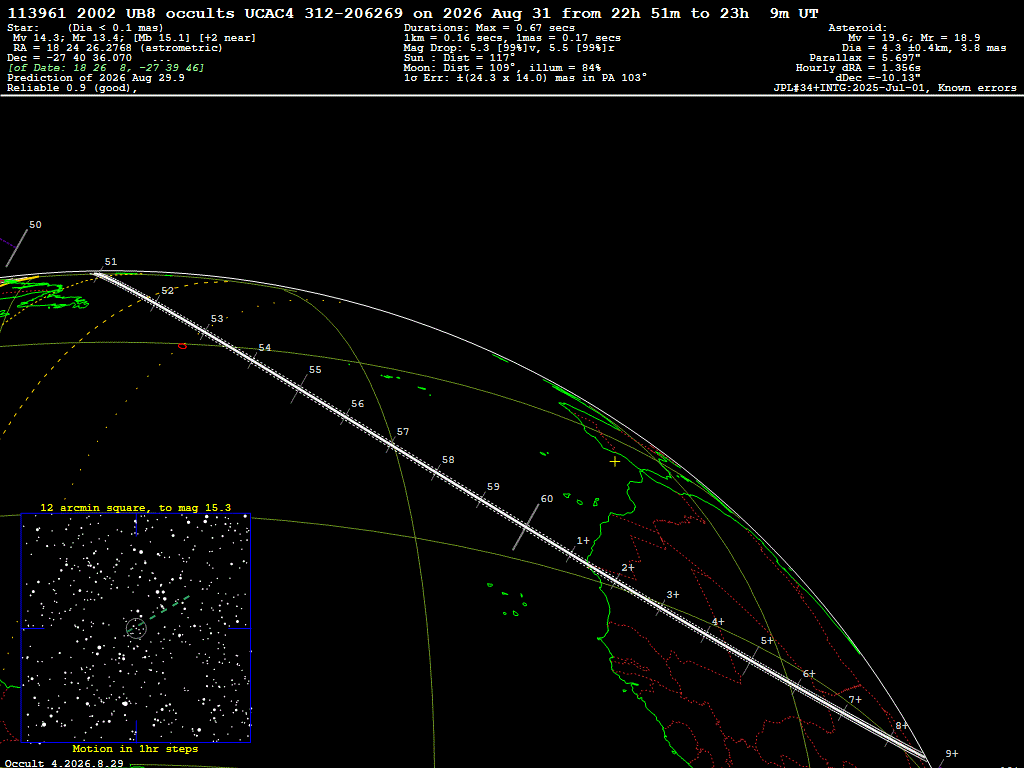Click the 'Motion in 1hr steps' caption
This screenshot has height=768, width=1024.
135,748
